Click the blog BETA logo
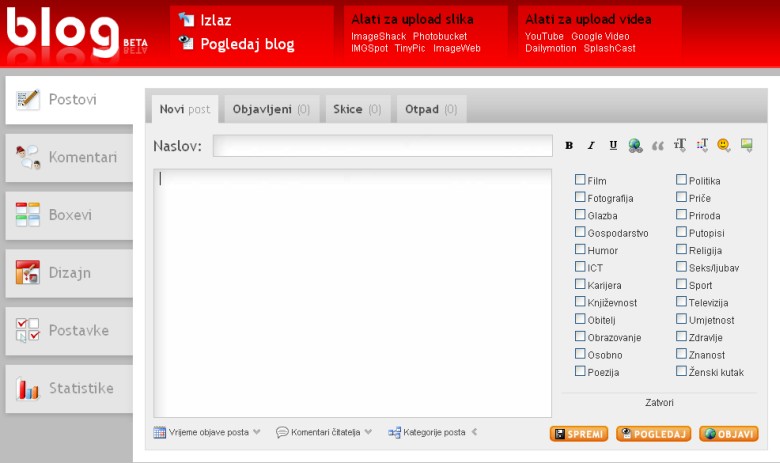 pyautogui.click(x=77, y=33)
